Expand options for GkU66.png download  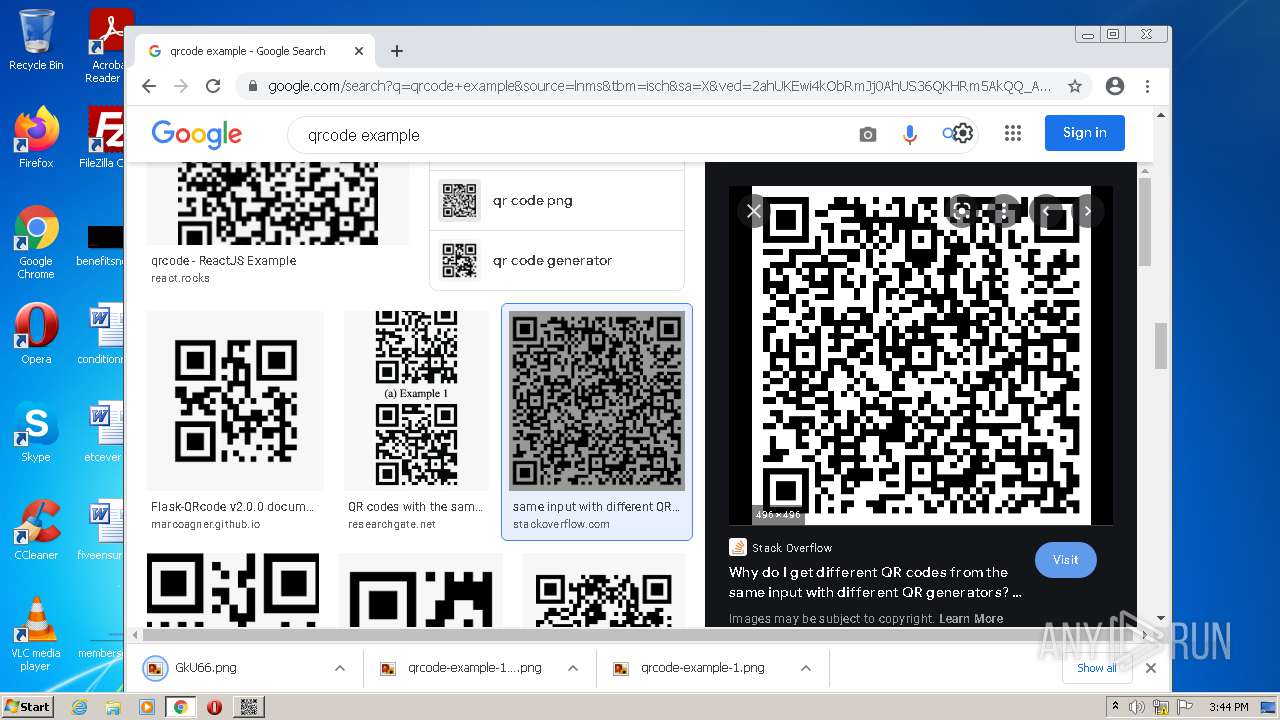point(339,668)
